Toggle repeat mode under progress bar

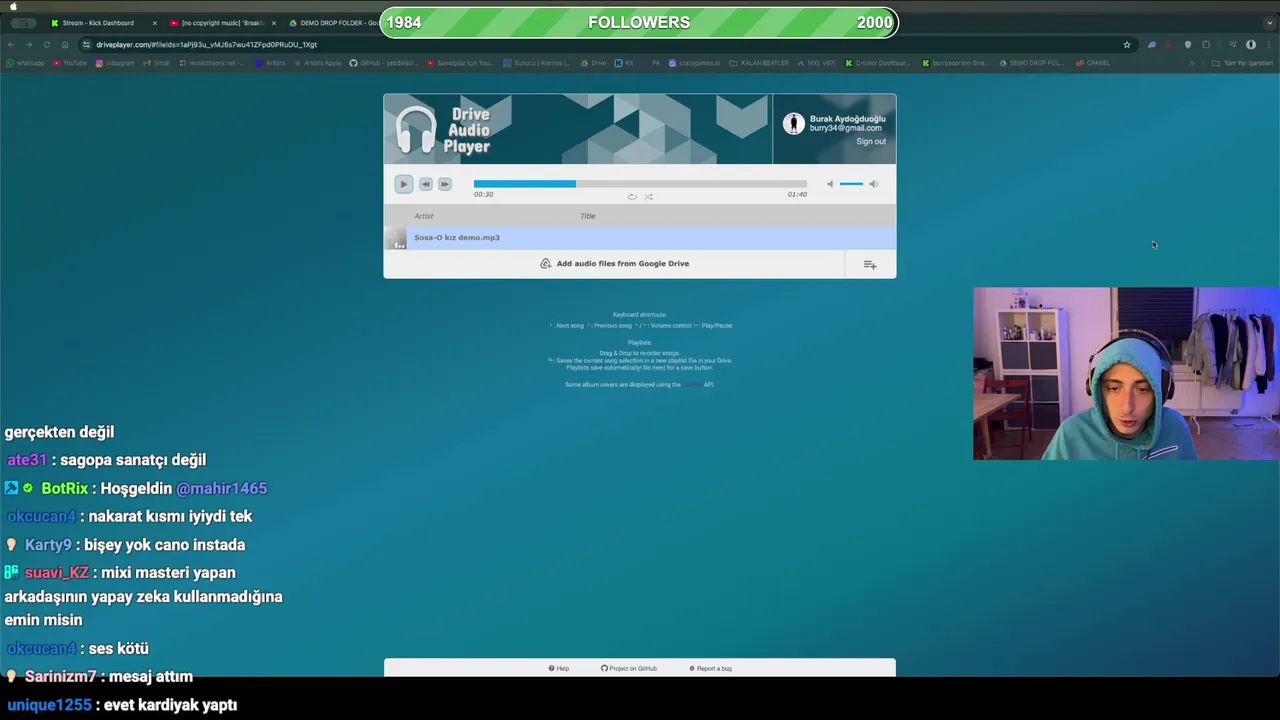click(632, 196)
